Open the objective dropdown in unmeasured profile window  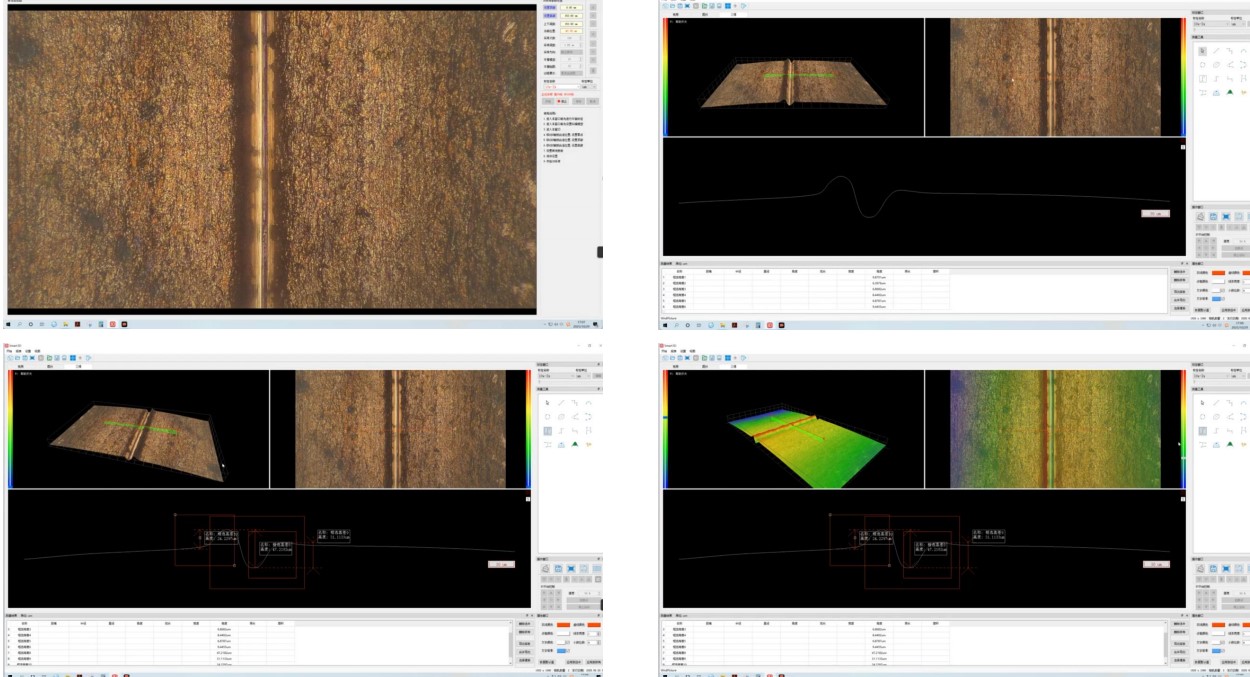(x=1211, y=25)
